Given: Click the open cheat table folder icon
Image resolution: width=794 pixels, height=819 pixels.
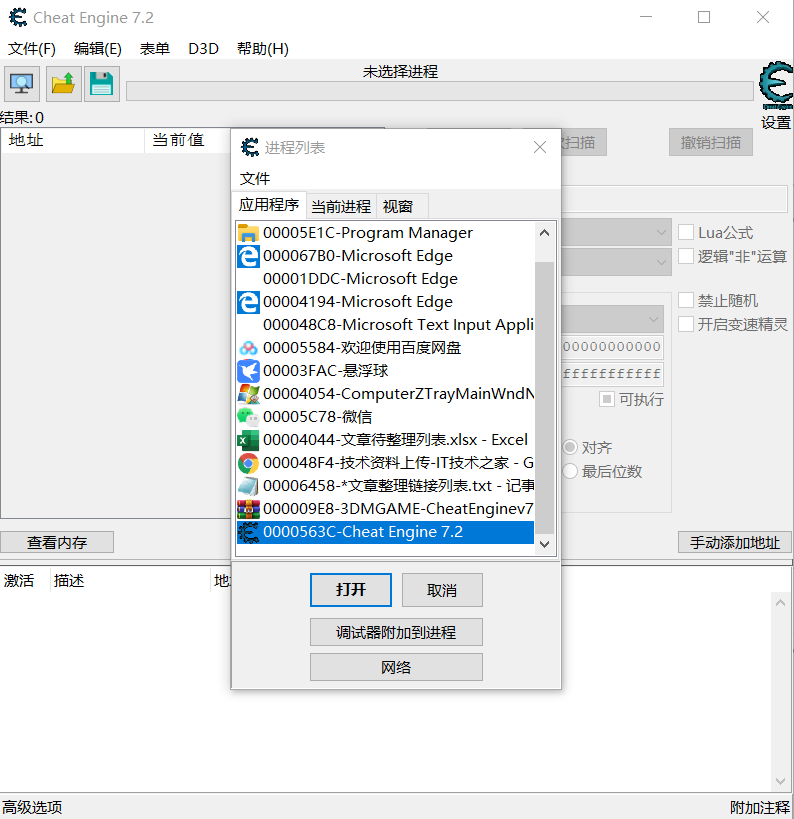Looking at the screenshot, I should click(63, 84).
